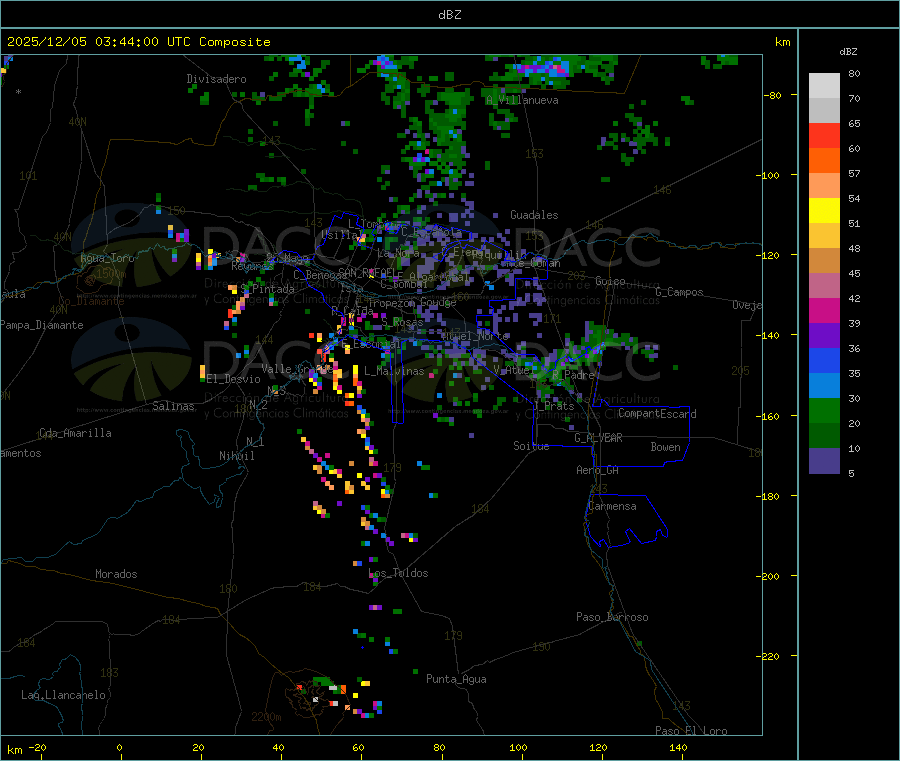Image resolution: width=900 pixels, height=761 pixels.
Task: Click the 'Los_Toldos' location label
Action: coord(398,573)
